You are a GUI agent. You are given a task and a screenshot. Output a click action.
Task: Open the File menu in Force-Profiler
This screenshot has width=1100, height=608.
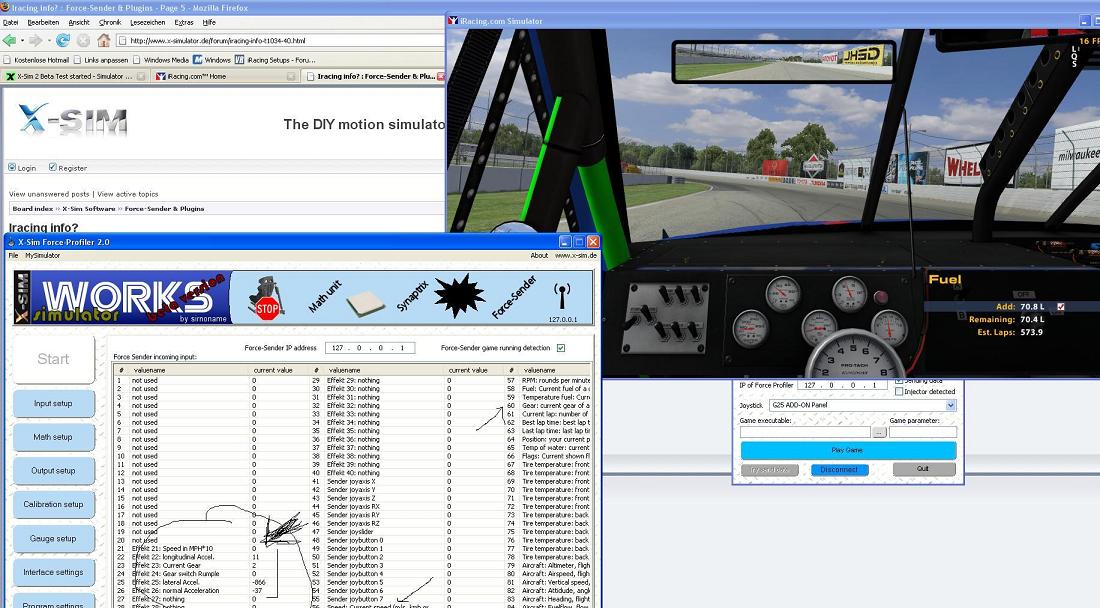(13, 255)
